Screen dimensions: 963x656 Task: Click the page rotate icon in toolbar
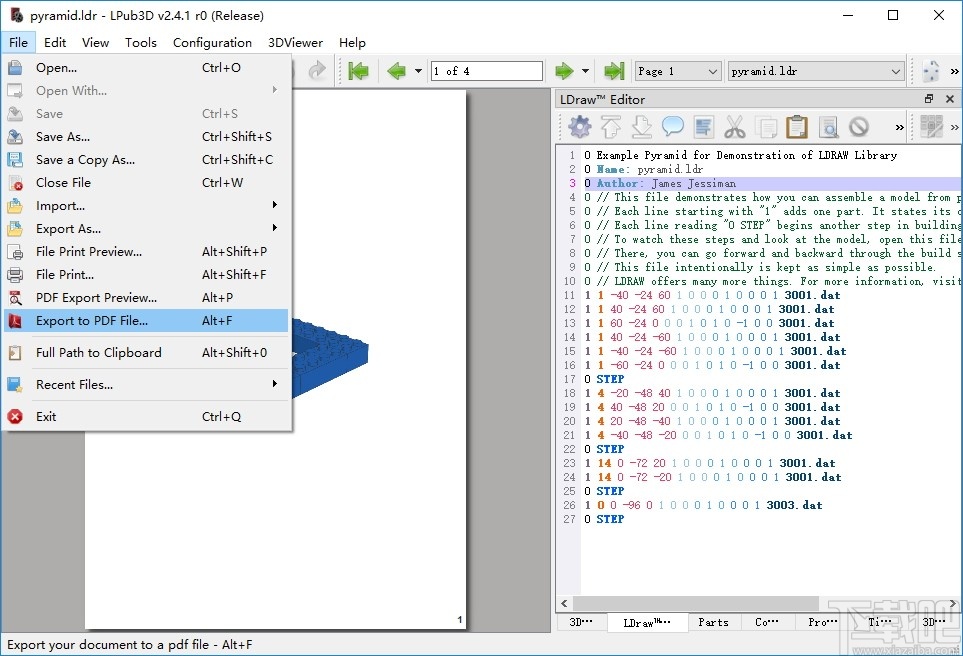(930, 71)
